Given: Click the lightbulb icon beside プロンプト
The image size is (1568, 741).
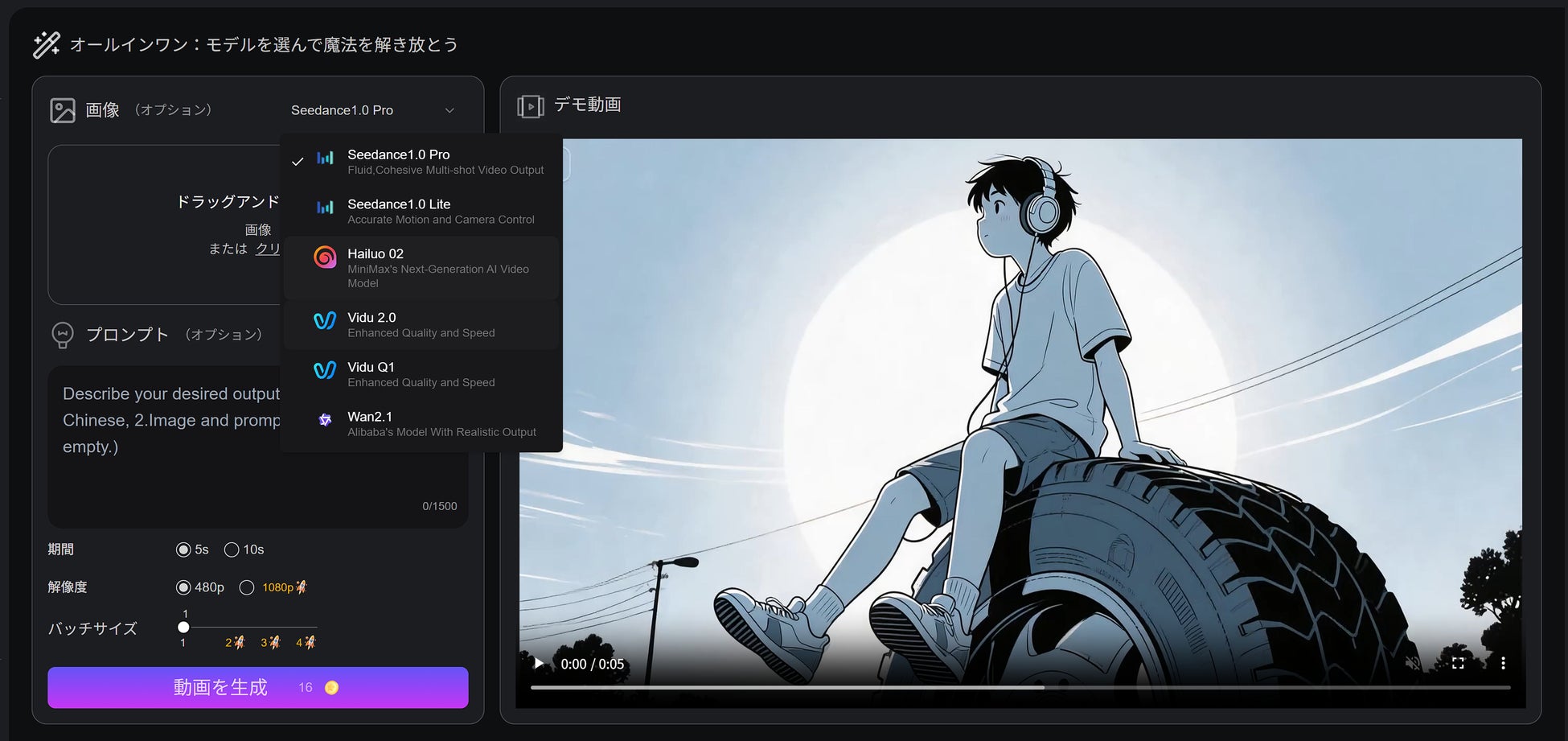Looking at the screenshot, I should (x=62, y=335).
